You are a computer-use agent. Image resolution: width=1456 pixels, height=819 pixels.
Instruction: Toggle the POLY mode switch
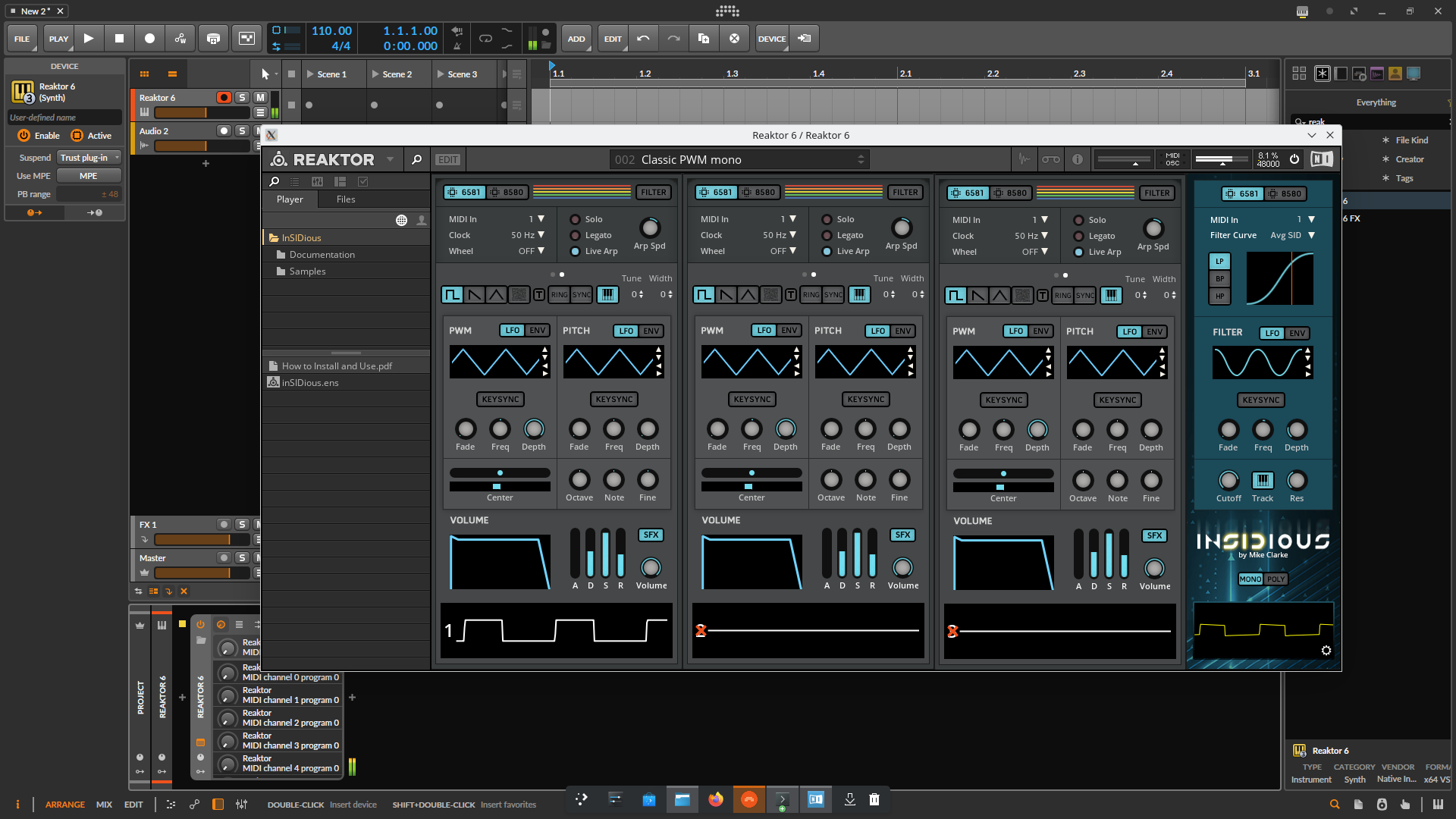[x=1276, y=579]
